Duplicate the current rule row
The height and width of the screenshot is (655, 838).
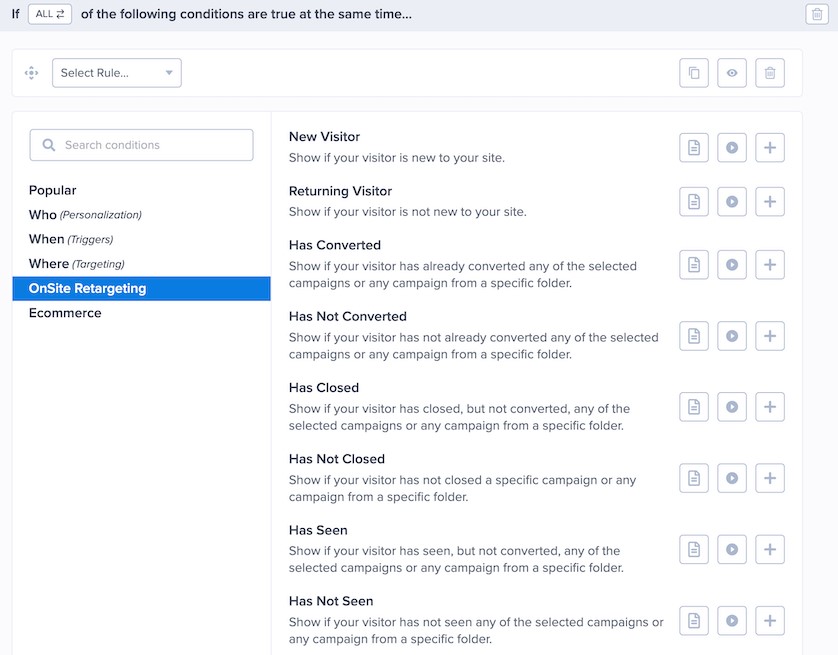pos(694,73)
